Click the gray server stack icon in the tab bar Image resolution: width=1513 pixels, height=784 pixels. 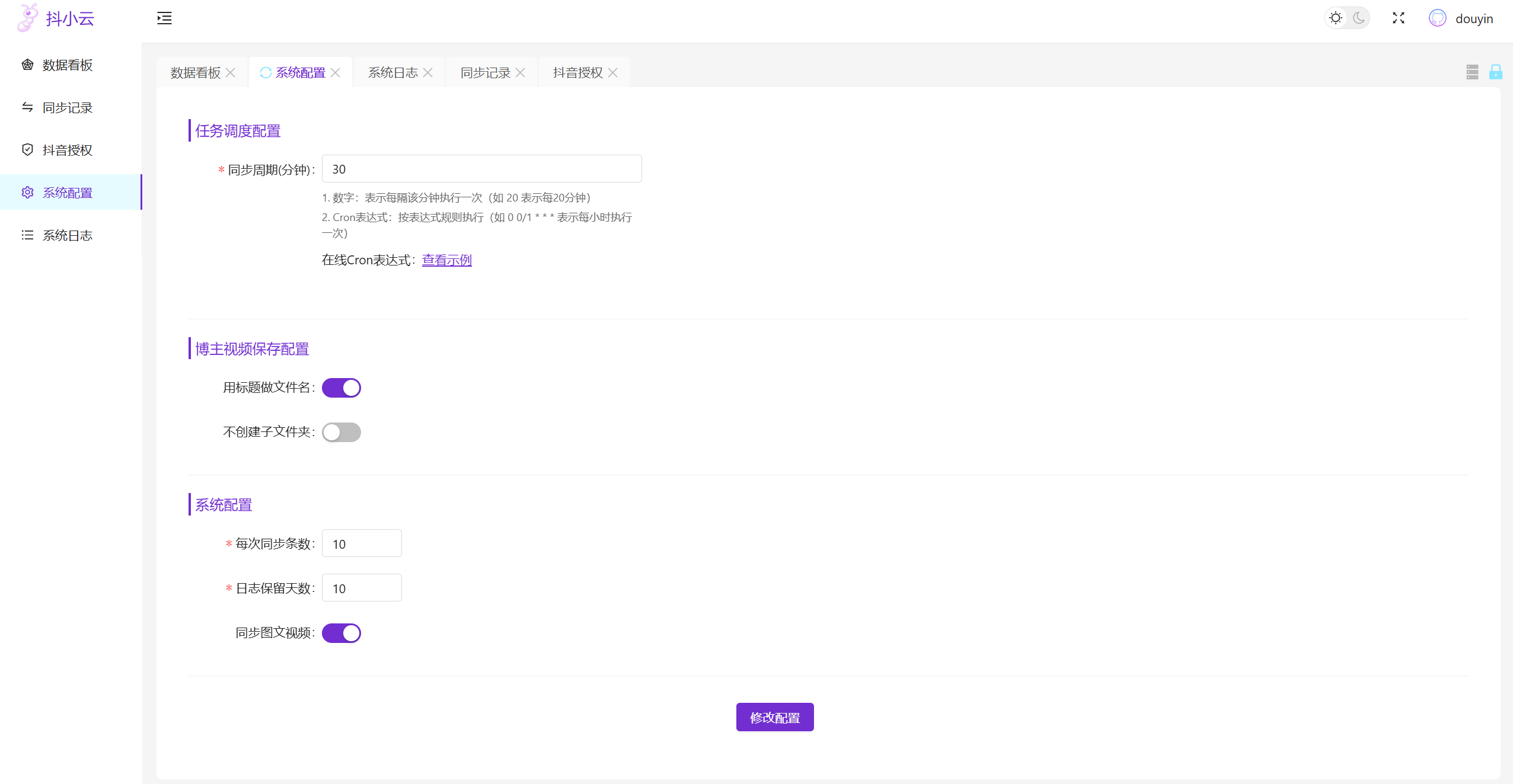(x=1472, y=72)
